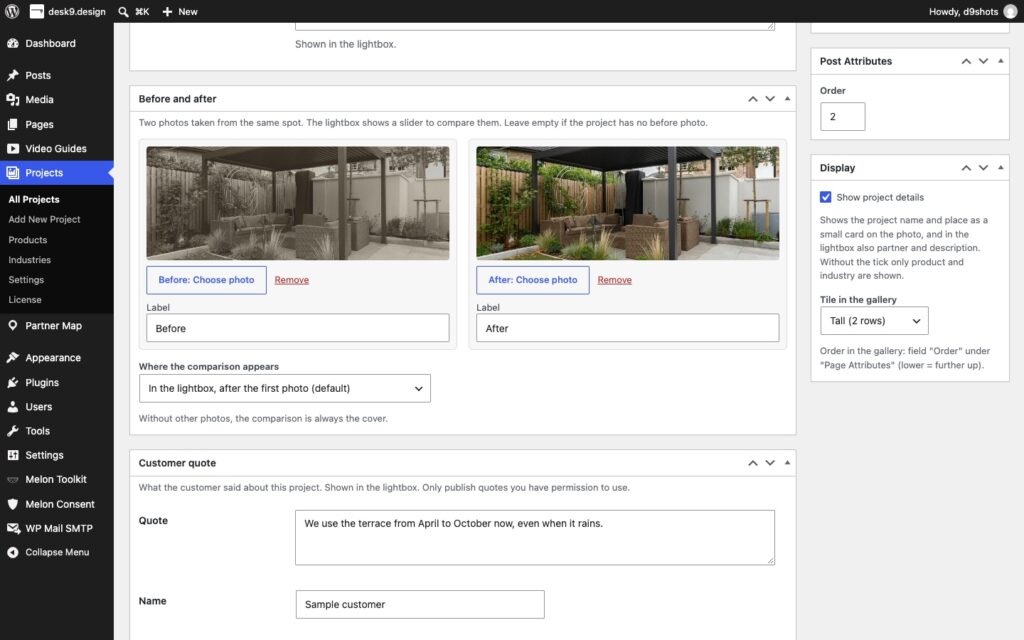The width and height of the screenshot is (1024, 640).
Task: Open the search icon in admin bar
Action: coord(123,12)
